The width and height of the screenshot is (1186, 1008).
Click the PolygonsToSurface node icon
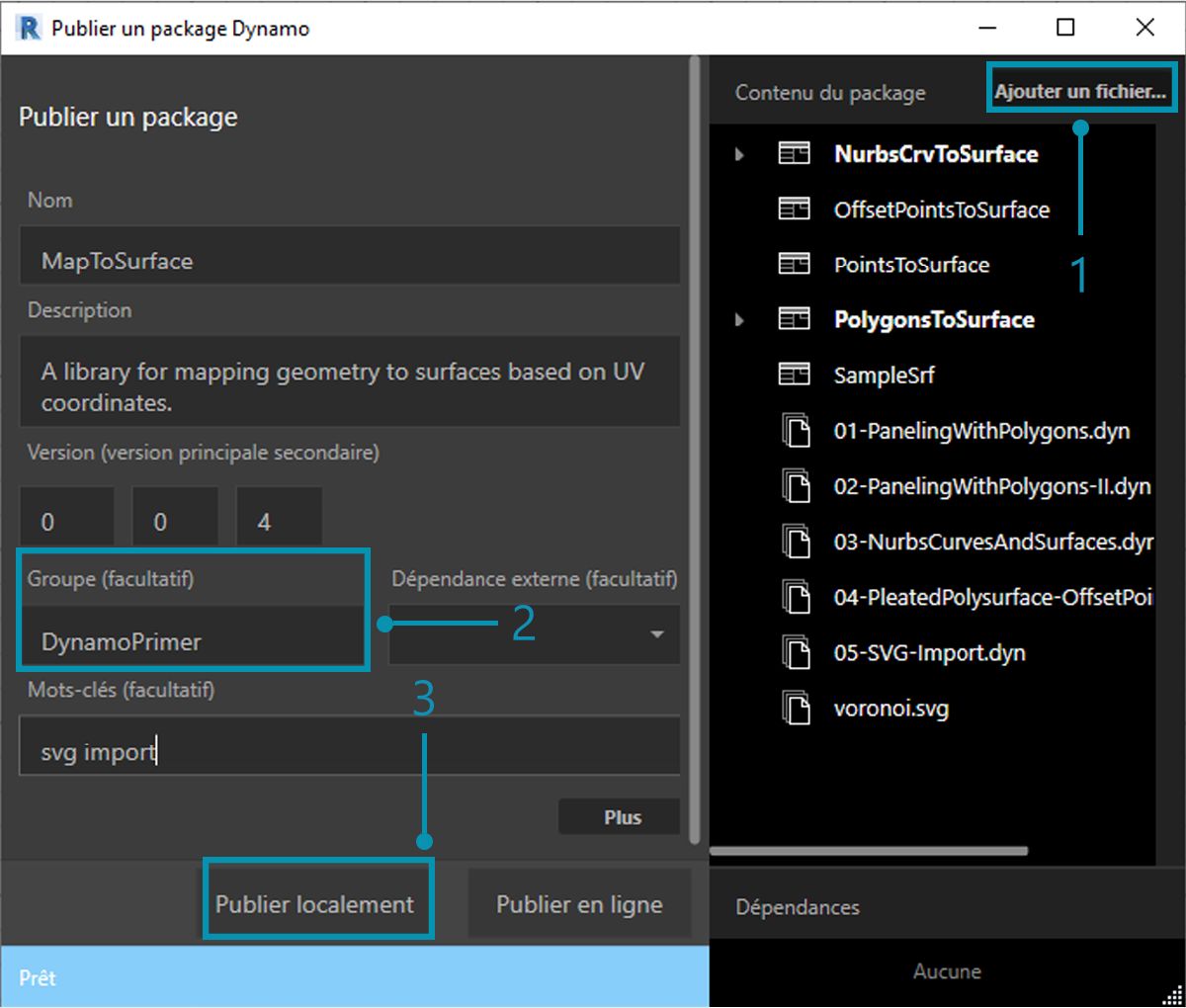point(794,320)
